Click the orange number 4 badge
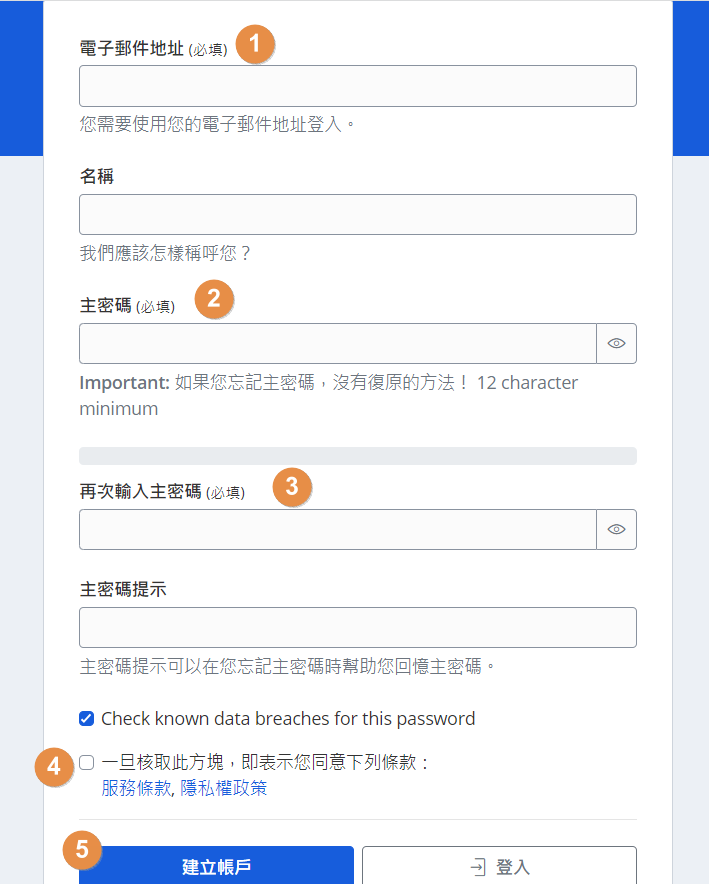This screenshot has height=884, width=709. (53, 767)
